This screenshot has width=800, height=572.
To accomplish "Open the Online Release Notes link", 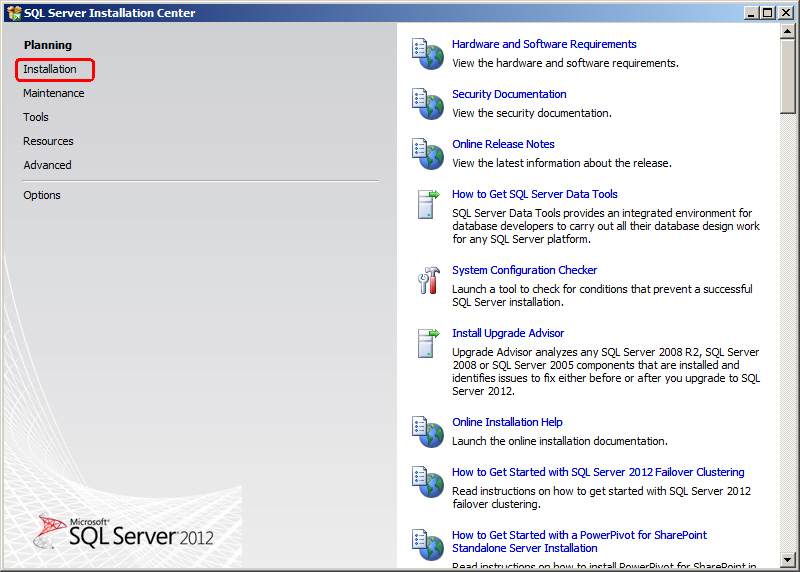I will 503,144.
